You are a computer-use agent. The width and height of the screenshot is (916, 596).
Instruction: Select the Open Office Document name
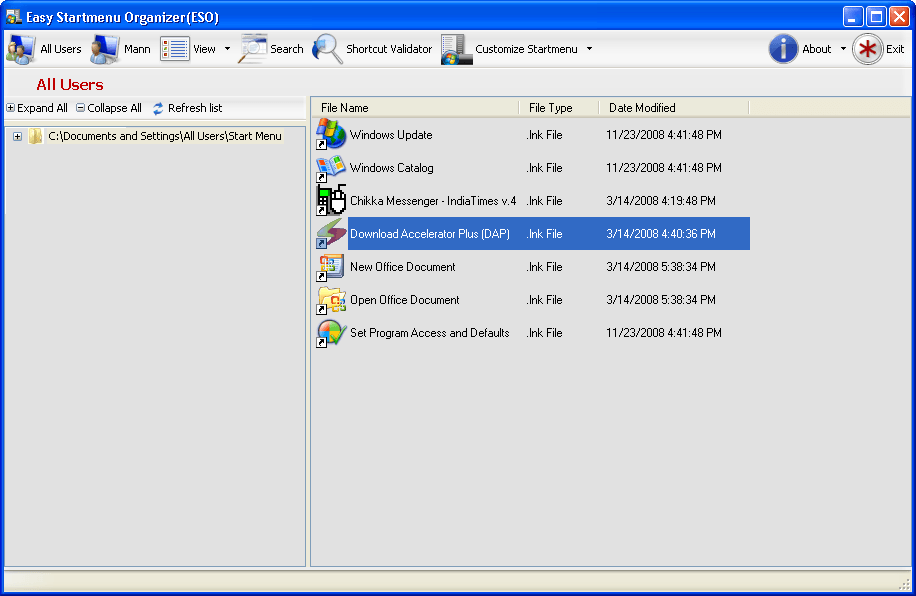[x=404, y=300]
